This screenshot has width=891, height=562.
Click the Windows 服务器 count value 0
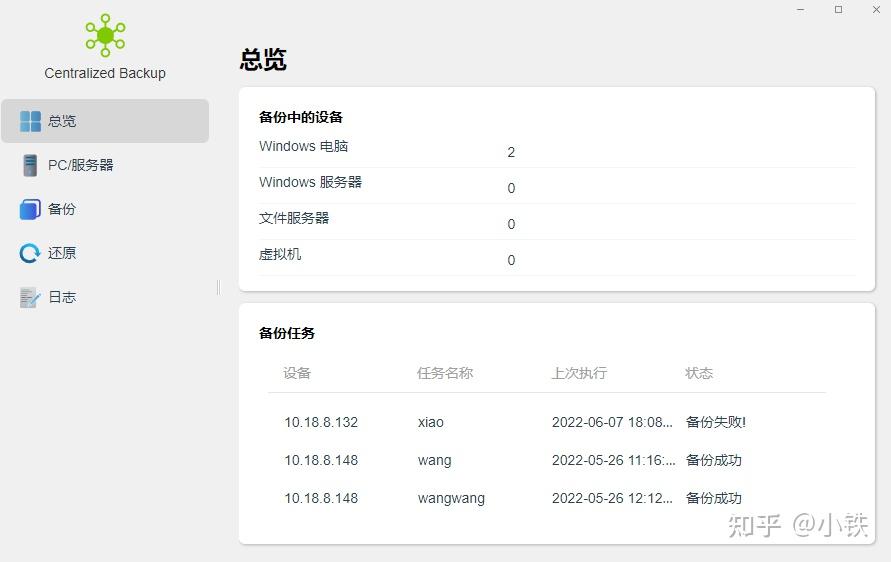pos(511,188)
